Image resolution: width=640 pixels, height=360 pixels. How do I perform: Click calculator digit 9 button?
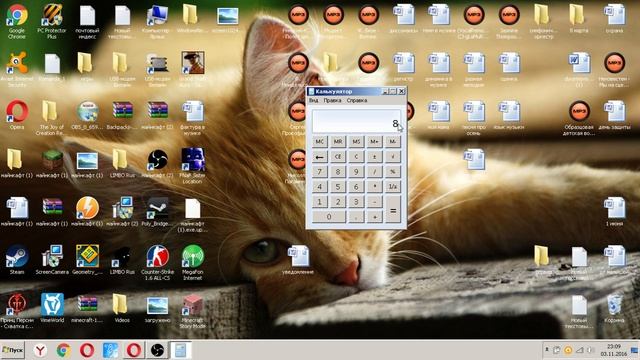356,172
